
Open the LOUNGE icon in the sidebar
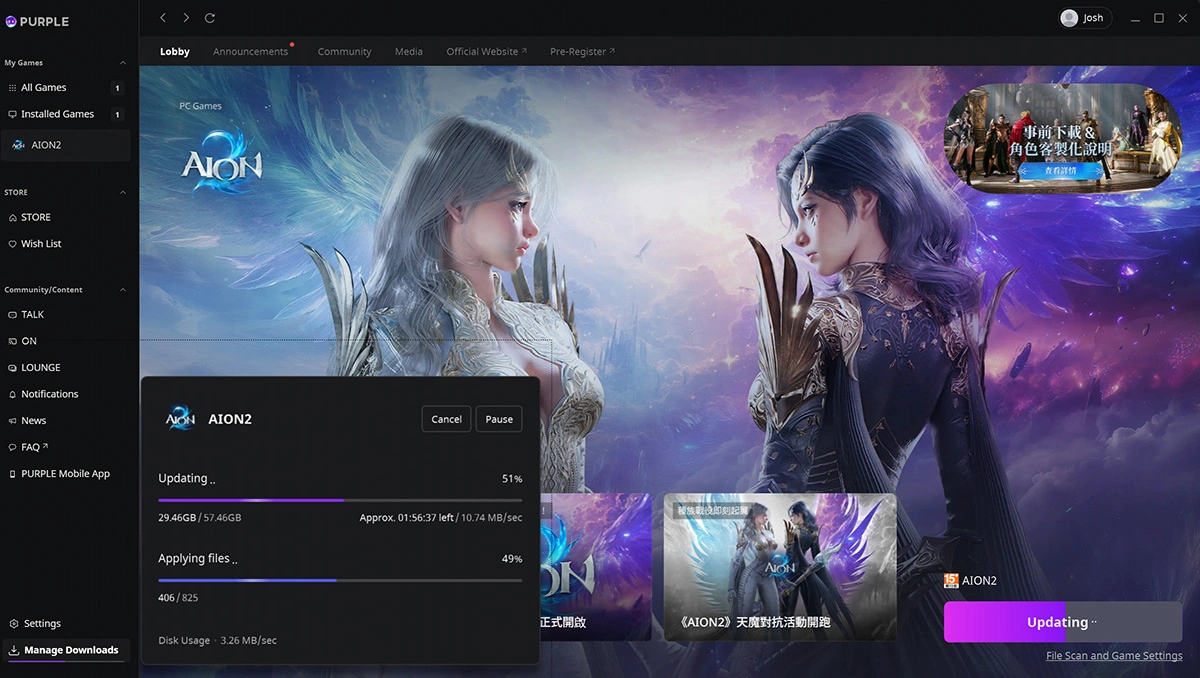point(11,367)
